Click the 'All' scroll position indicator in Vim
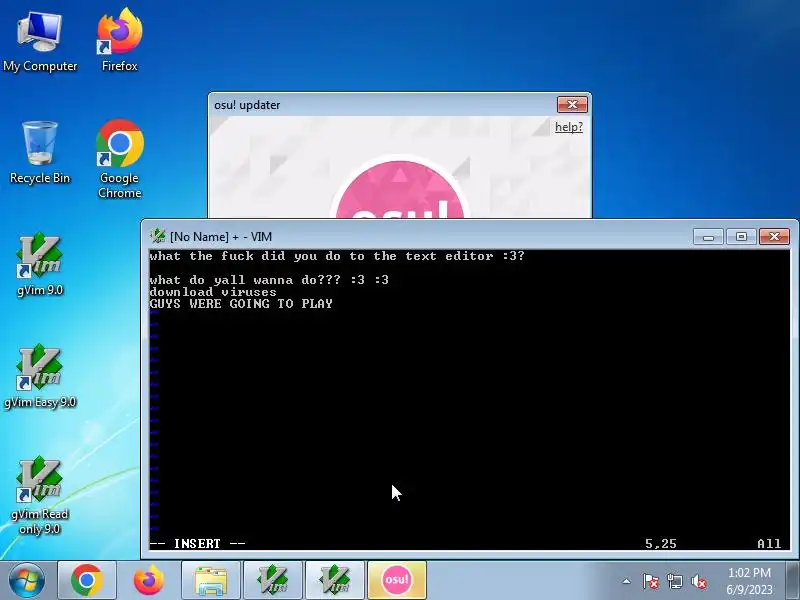800x600 pixels. (x=769, y=544)
